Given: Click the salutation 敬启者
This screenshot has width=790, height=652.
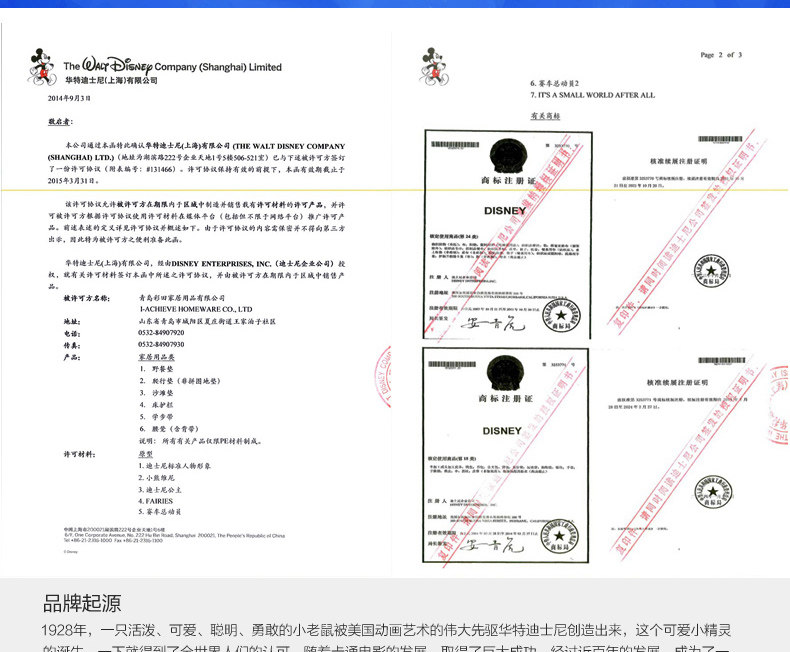Looking at the screenshot, I should tap(60, 121).
